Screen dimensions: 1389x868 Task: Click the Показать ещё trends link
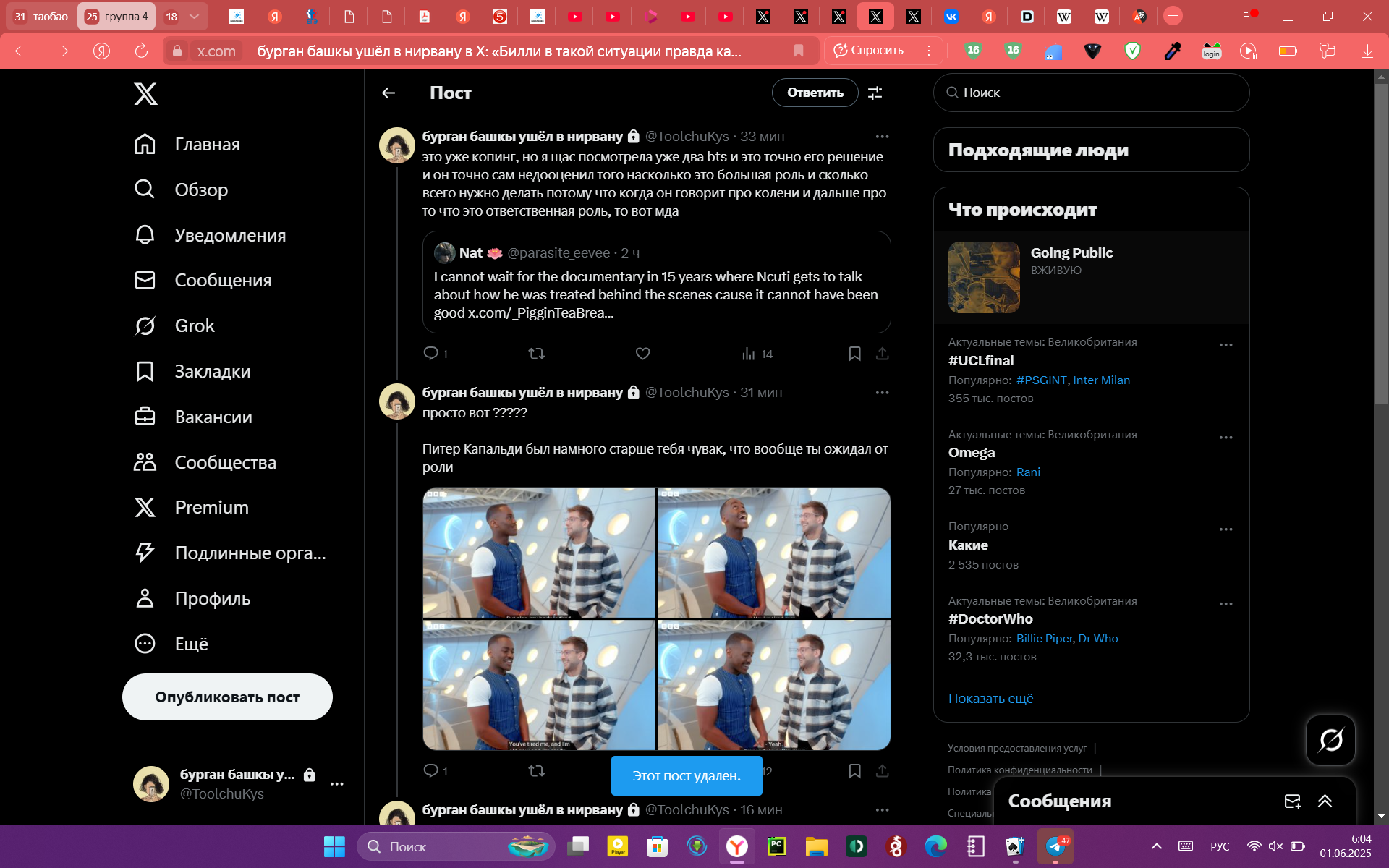[x=990, y=698]
